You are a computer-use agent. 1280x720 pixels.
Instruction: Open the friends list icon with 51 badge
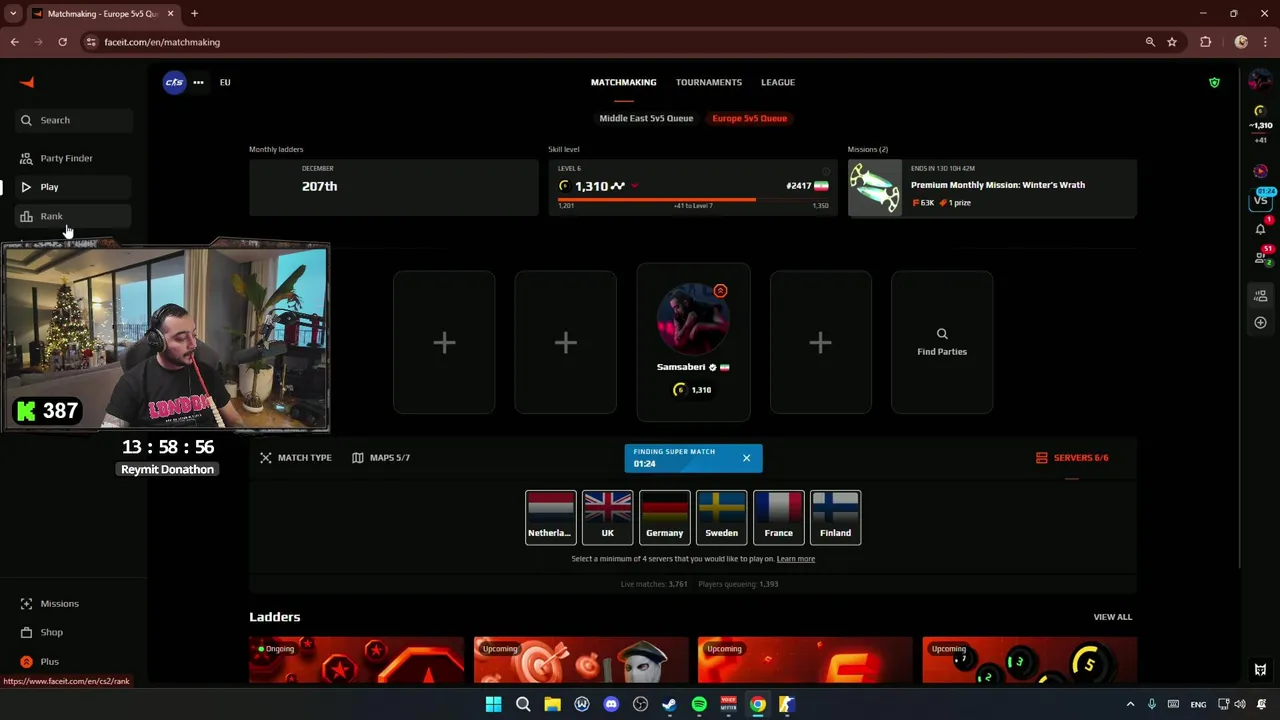[1260, 257]
